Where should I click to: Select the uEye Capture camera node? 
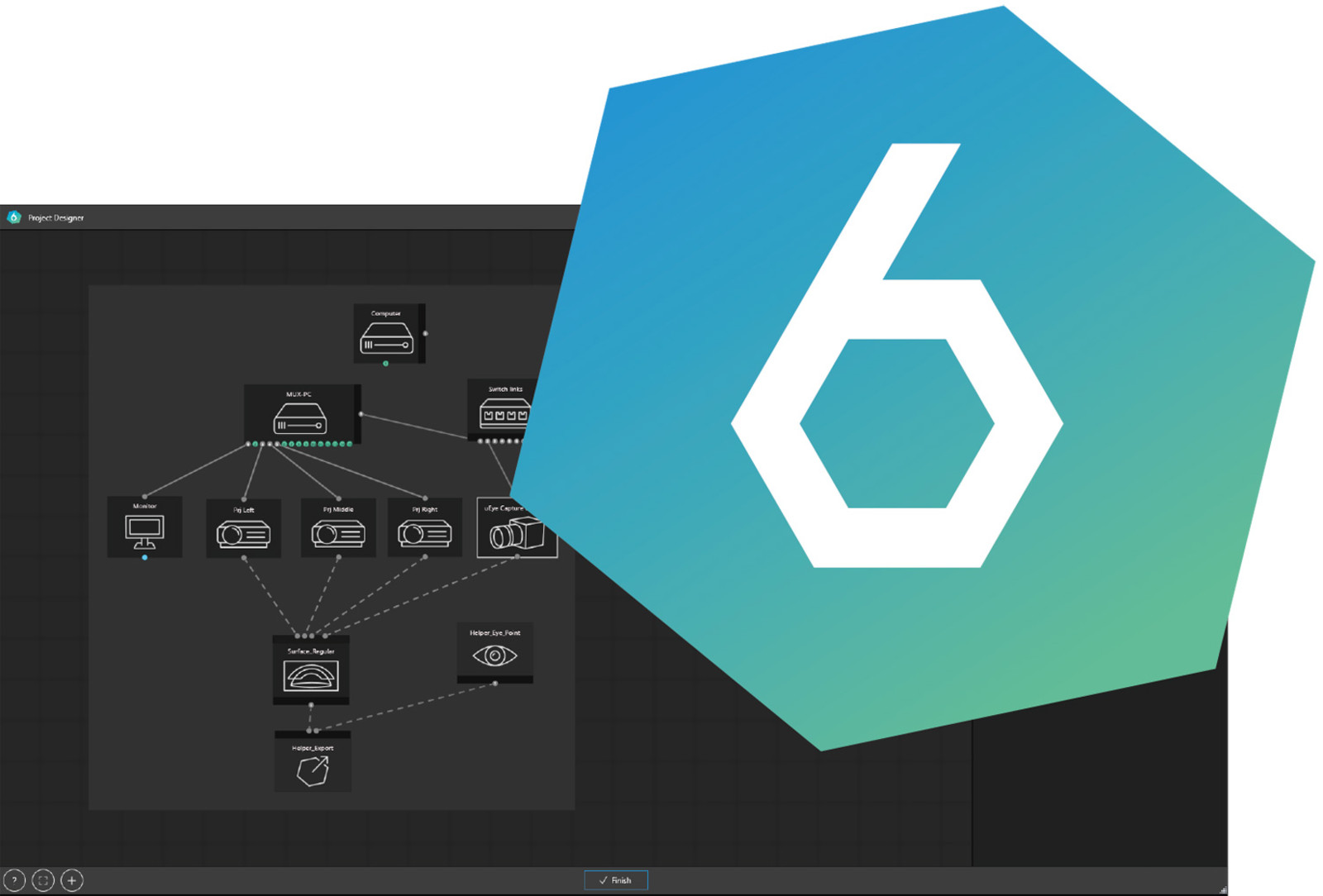[517, 527]
